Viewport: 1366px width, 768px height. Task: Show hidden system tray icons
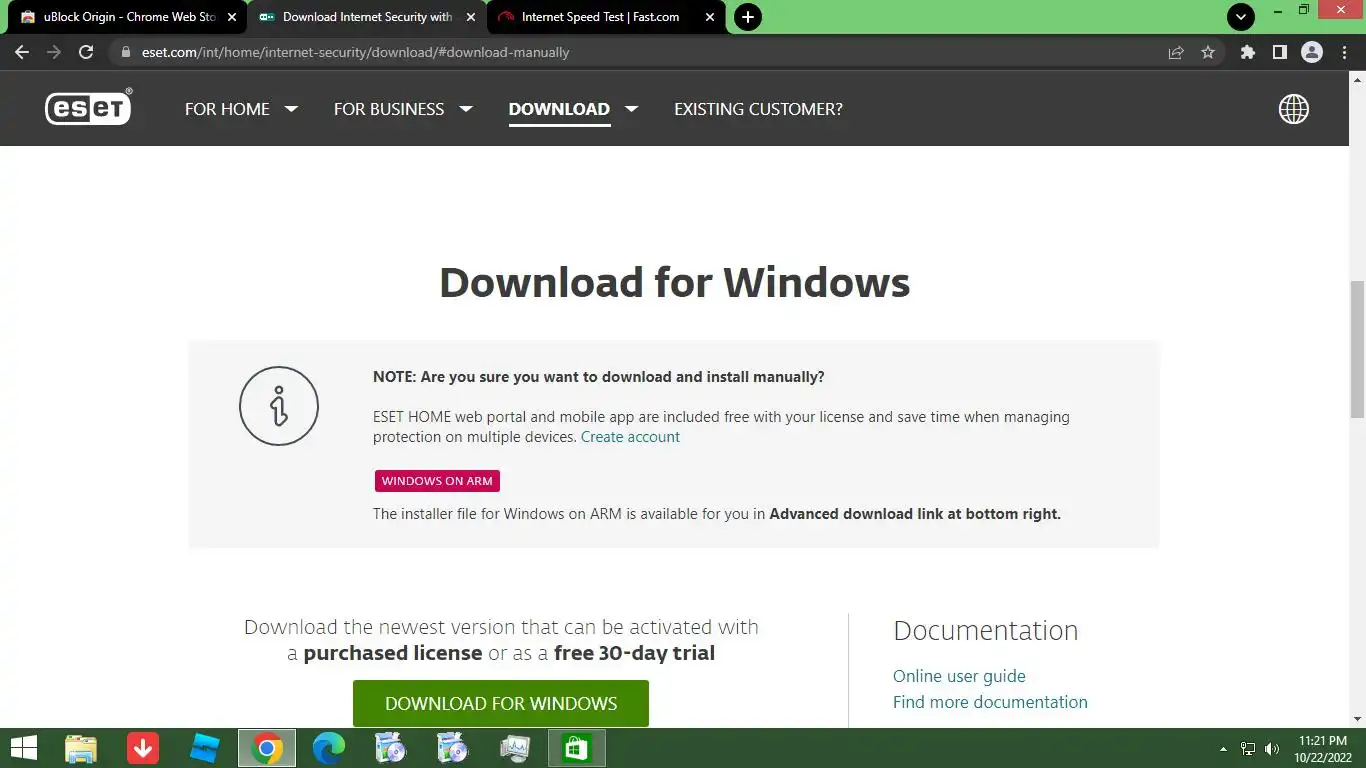pyautogui.click(x=1223, y=749)
